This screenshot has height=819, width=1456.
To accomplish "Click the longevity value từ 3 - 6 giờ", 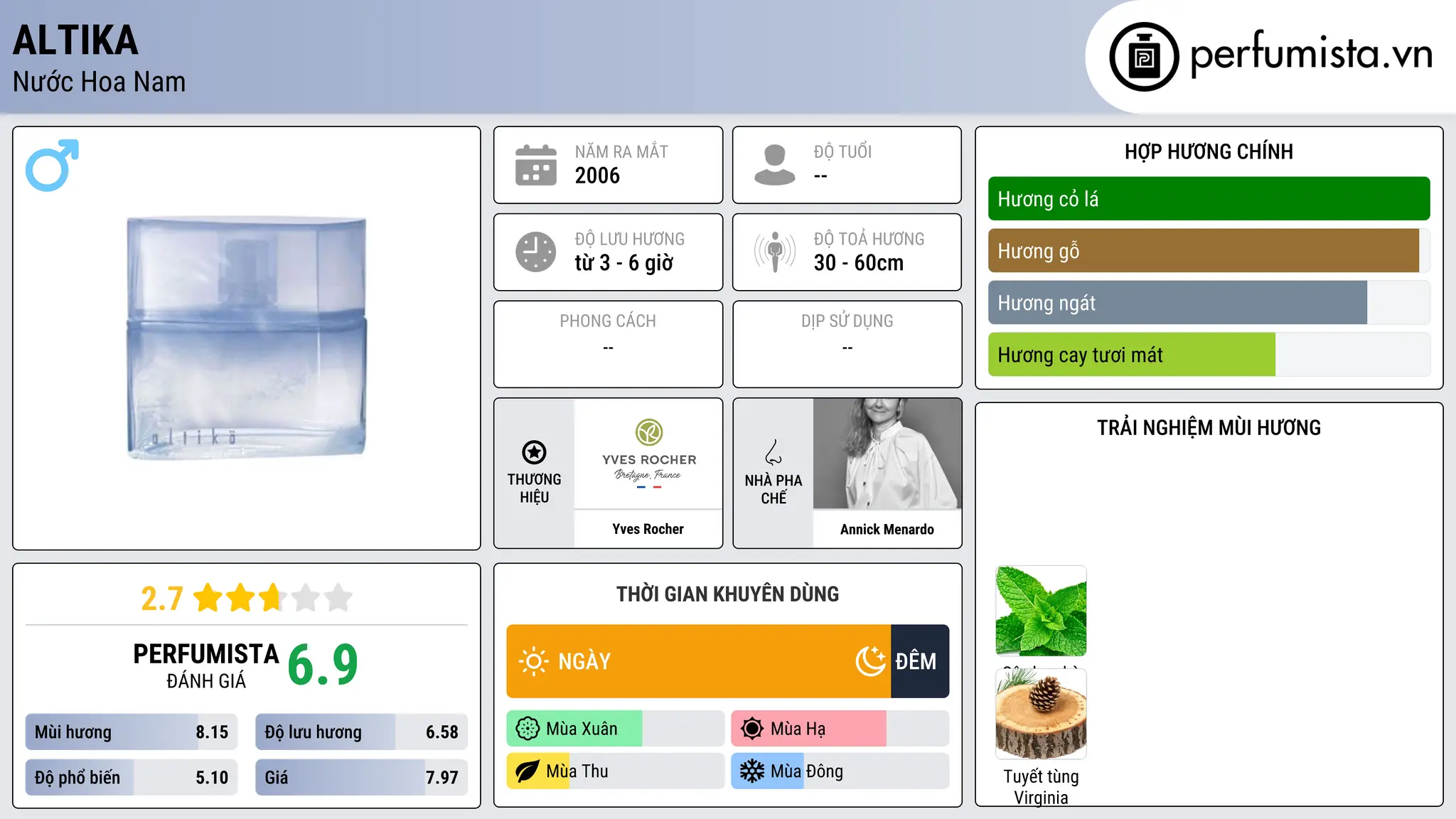I will point(623,263).
